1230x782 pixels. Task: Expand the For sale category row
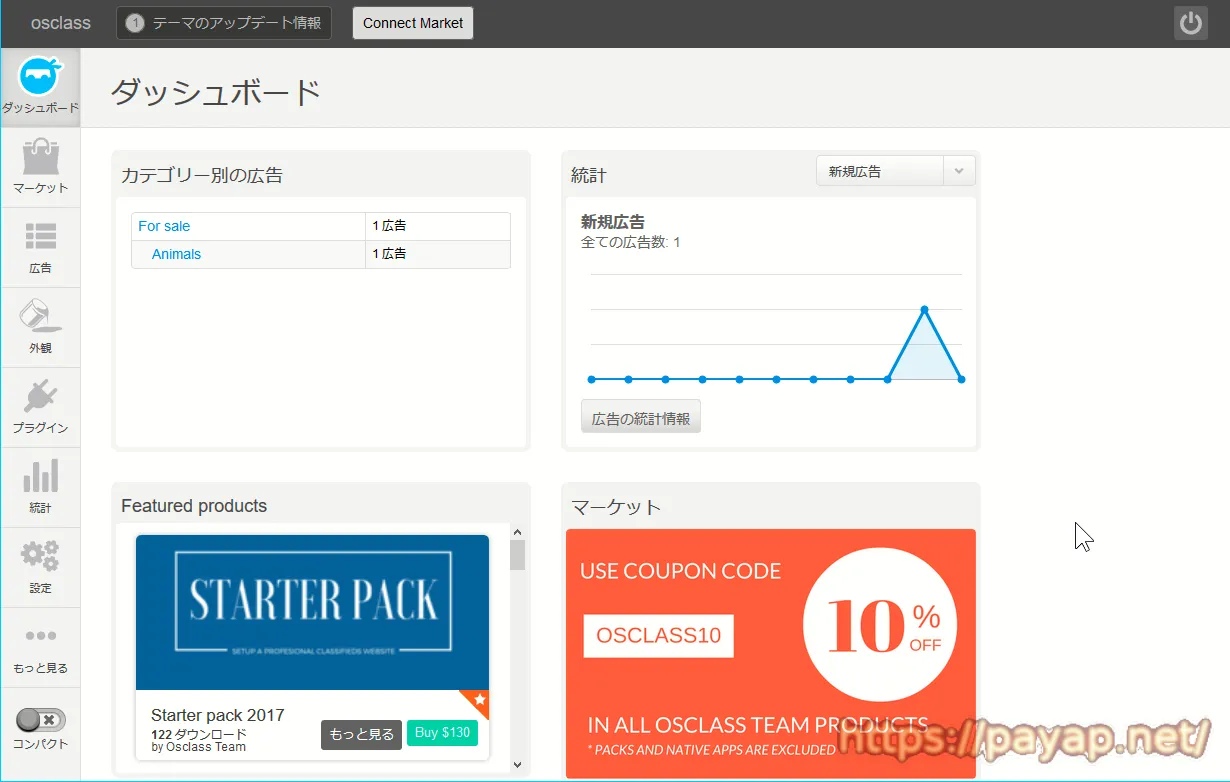coord(164,226)
